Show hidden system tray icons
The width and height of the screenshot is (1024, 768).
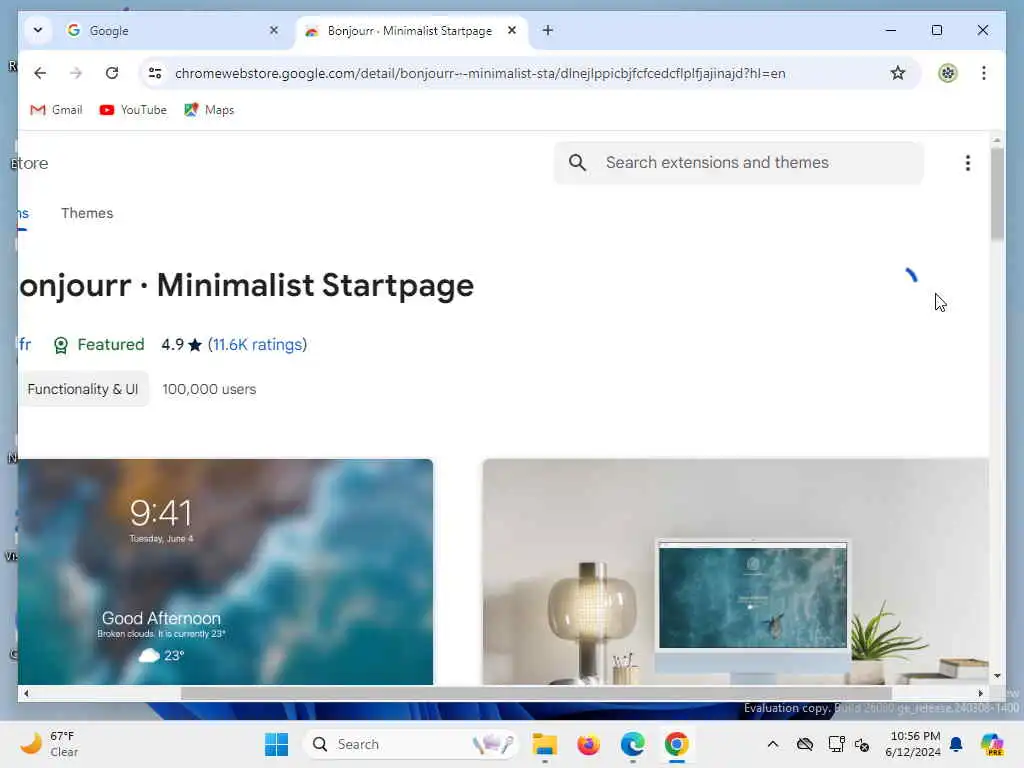(x=773, y=744)
